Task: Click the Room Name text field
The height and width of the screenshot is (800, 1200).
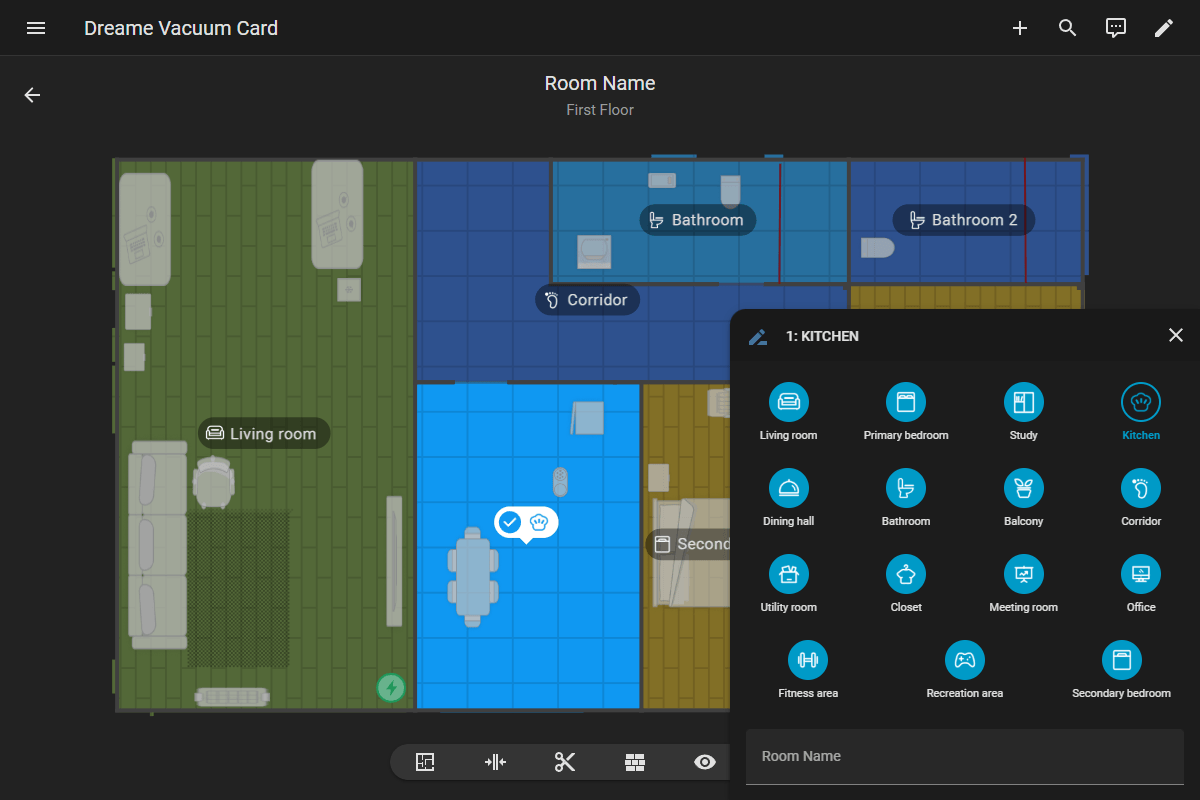Action: tap(965, 757)
